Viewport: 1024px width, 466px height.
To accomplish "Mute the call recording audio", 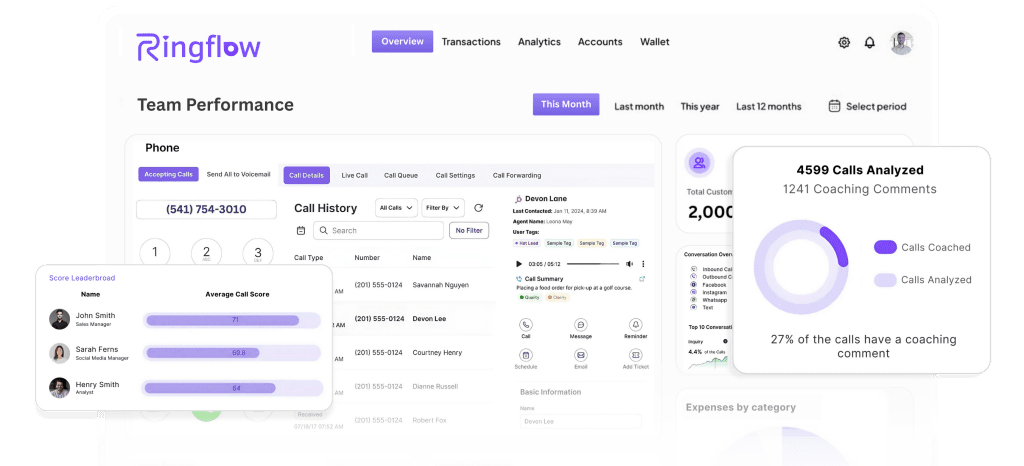I will coord(630,264).
